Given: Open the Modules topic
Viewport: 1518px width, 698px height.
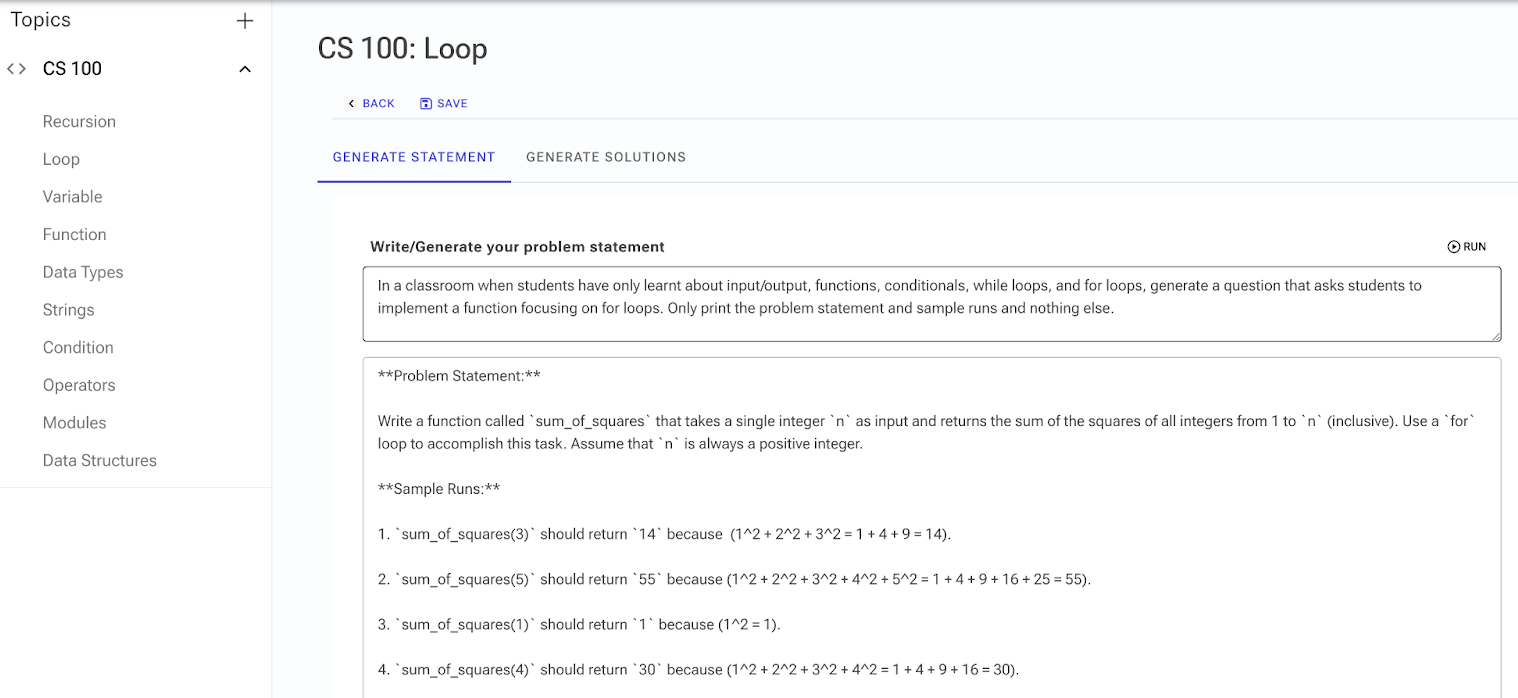Looking at the screenshot, I should (x=74, y=423).
